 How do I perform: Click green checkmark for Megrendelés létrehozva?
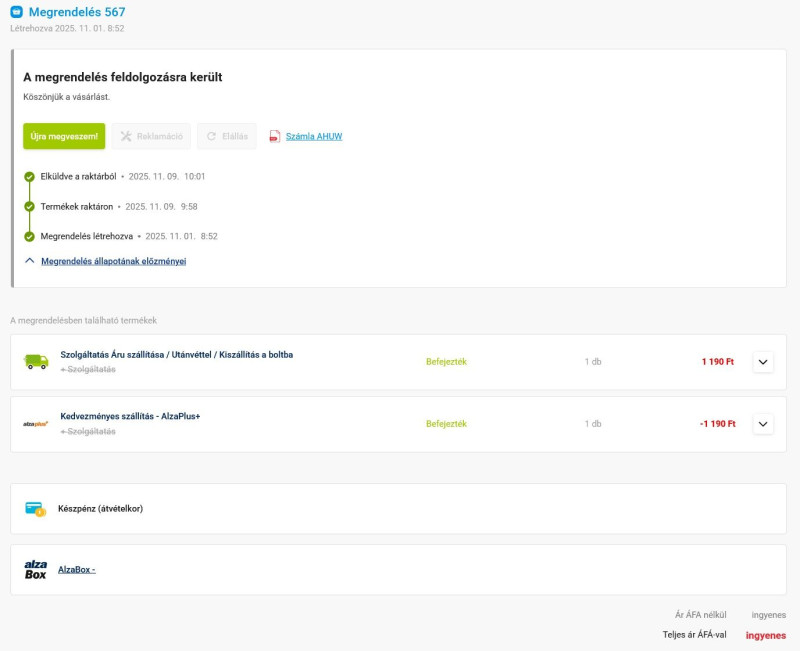pyautogui.click(x=29, y=236)
